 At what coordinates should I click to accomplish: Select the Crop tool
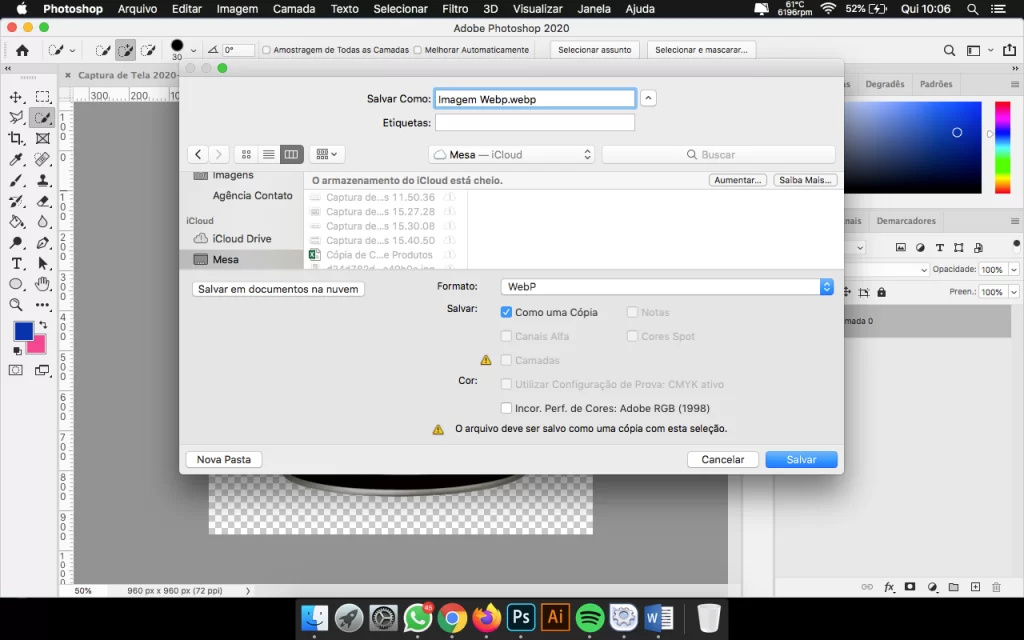[16, 138]
